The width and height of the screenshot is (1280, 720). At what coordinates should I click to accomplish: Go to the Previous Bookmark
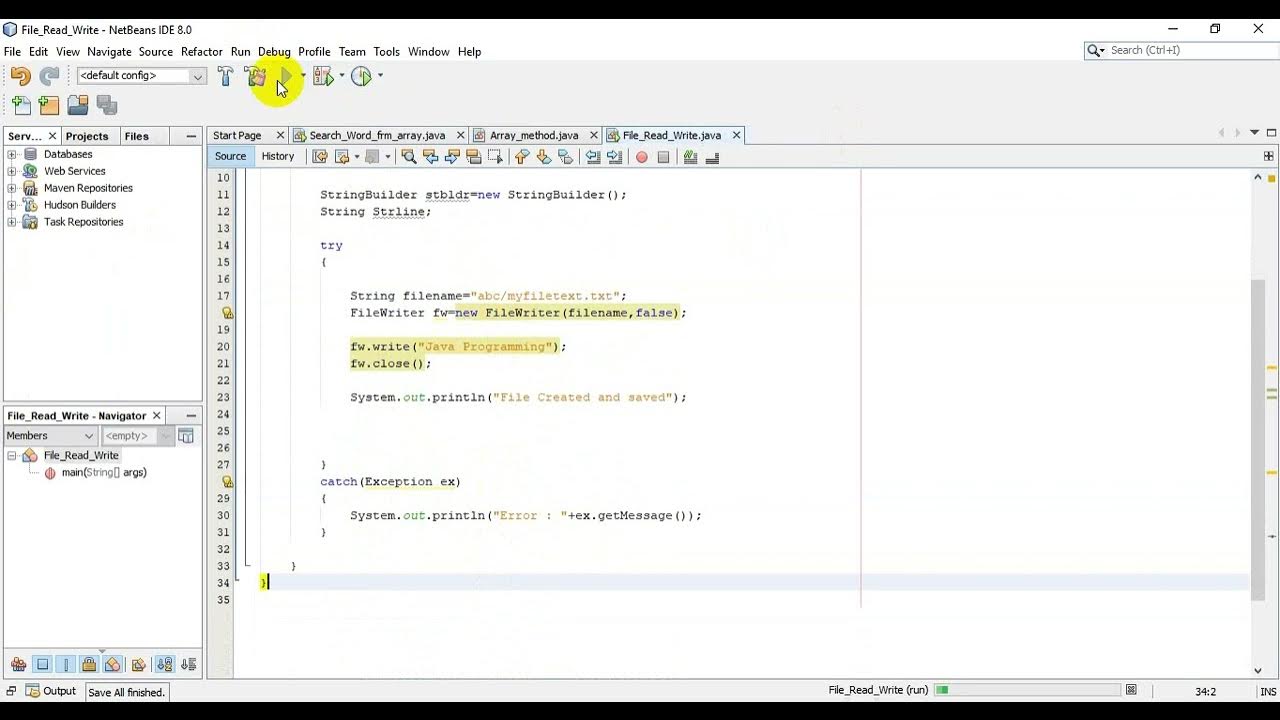coord(522,157)
